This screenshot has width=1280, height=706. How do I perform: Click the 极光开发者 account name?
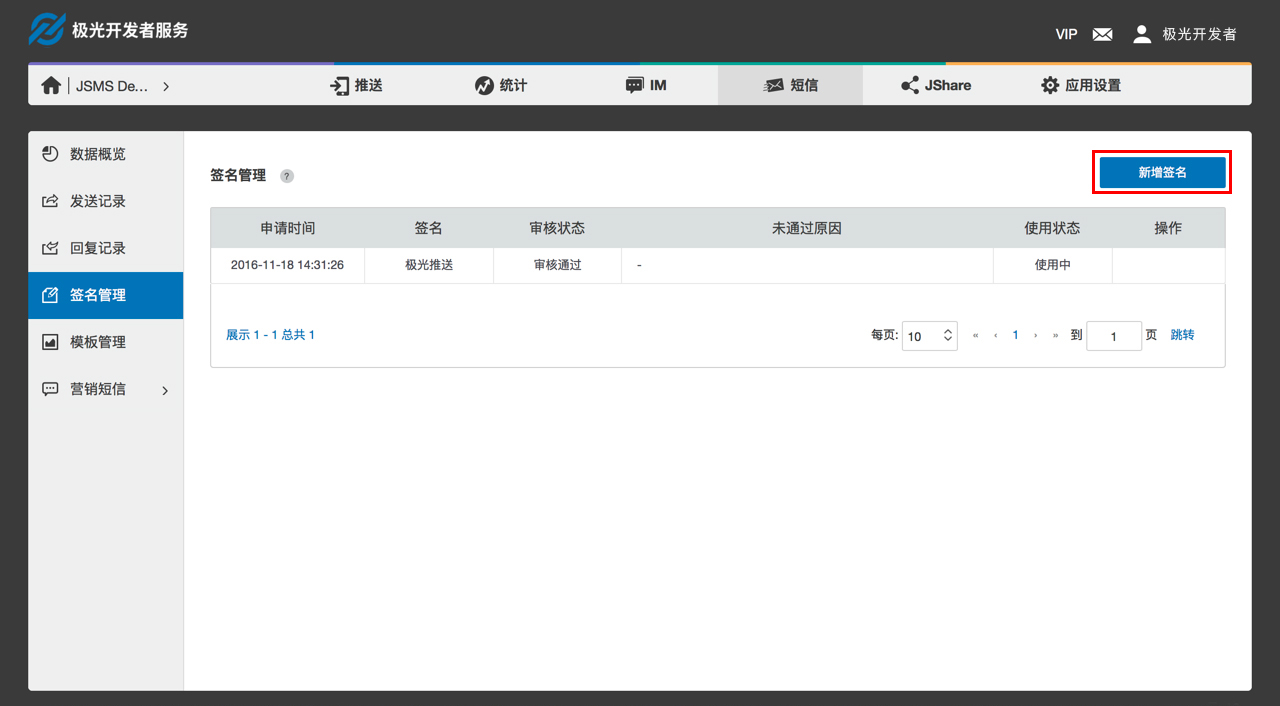(x=1199, y=34)
